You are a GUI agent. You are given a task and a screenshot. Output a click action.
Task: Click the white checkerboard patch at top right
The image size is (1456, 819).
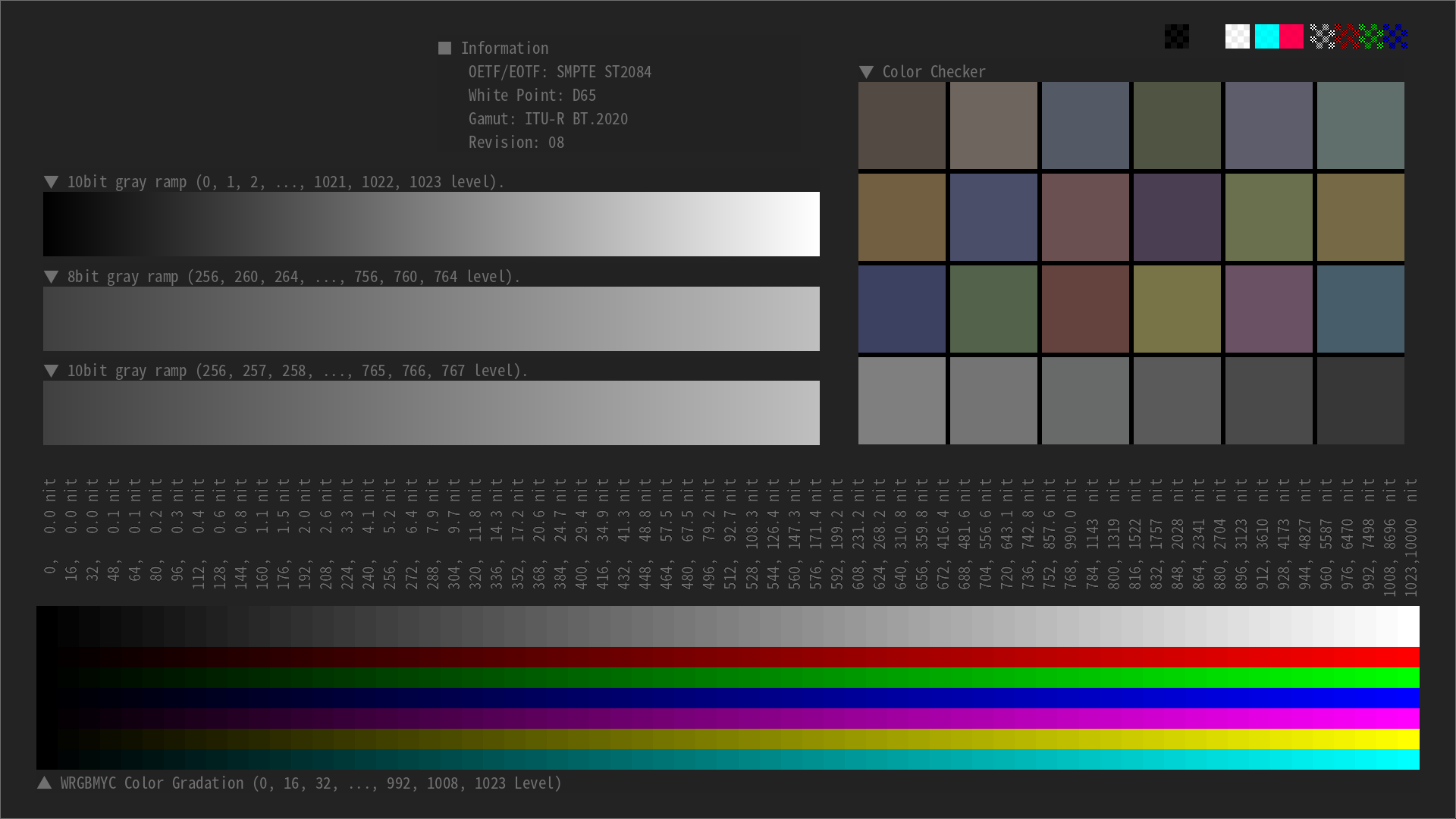point(1238,36)
